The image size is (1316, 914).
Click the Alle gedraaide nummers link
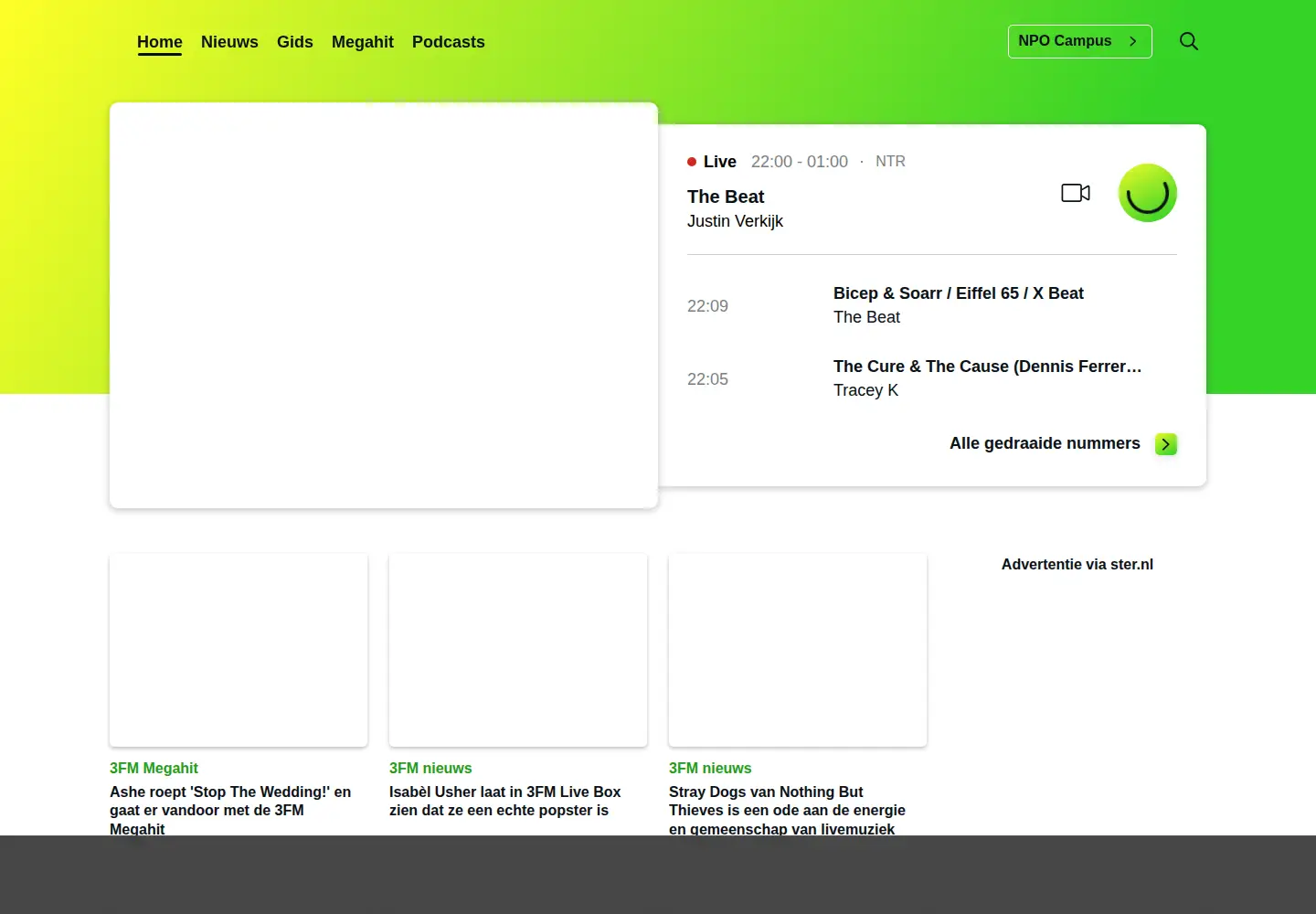pos(1045,443)
